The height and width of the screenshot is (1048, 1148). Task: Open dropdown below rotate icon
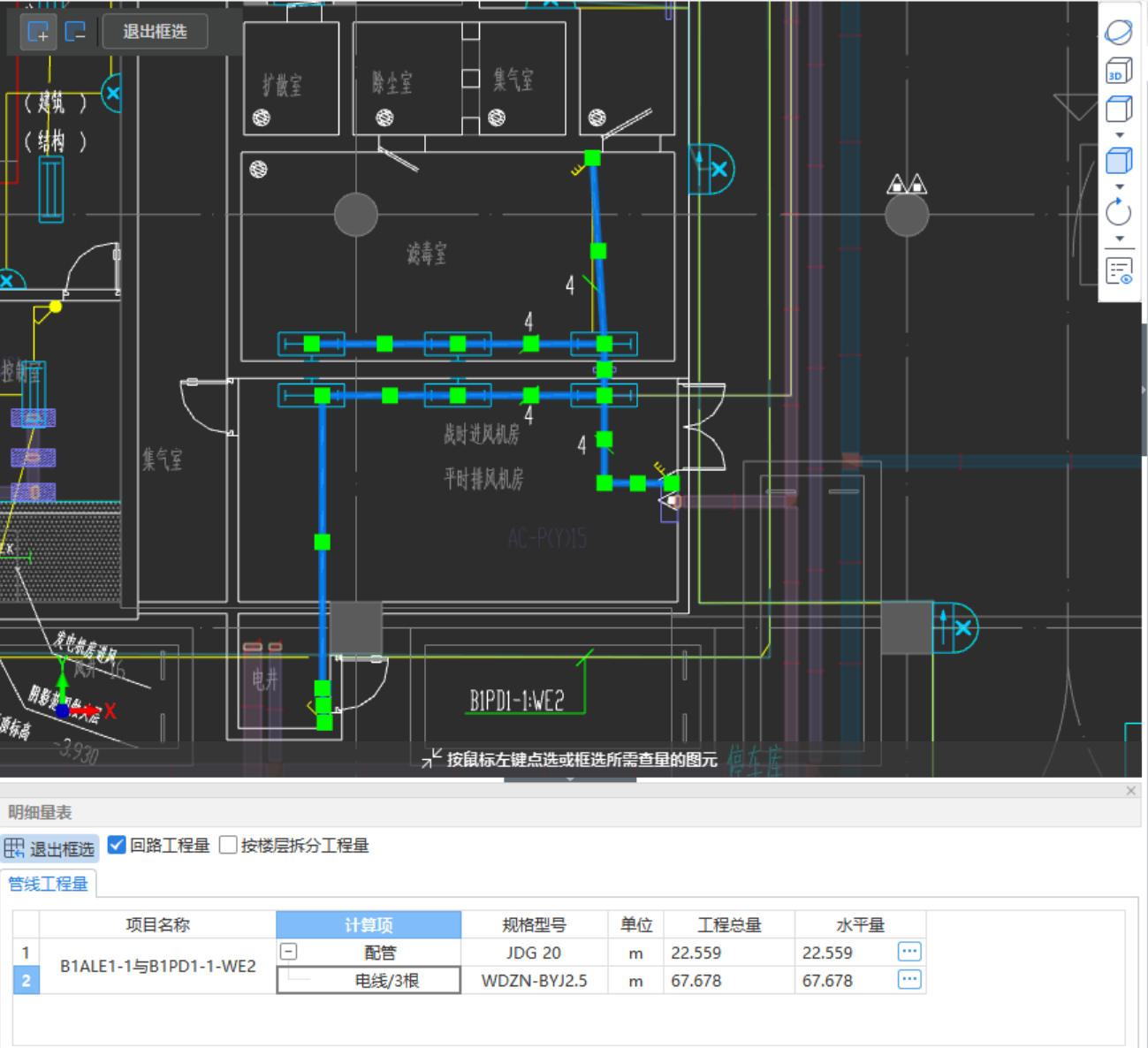click(x=1120, y=239)
